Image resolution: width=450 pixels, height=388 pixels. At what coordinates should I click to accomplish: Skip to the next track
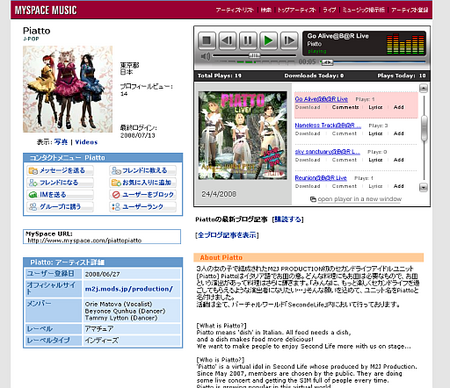(x=289, y=41)
